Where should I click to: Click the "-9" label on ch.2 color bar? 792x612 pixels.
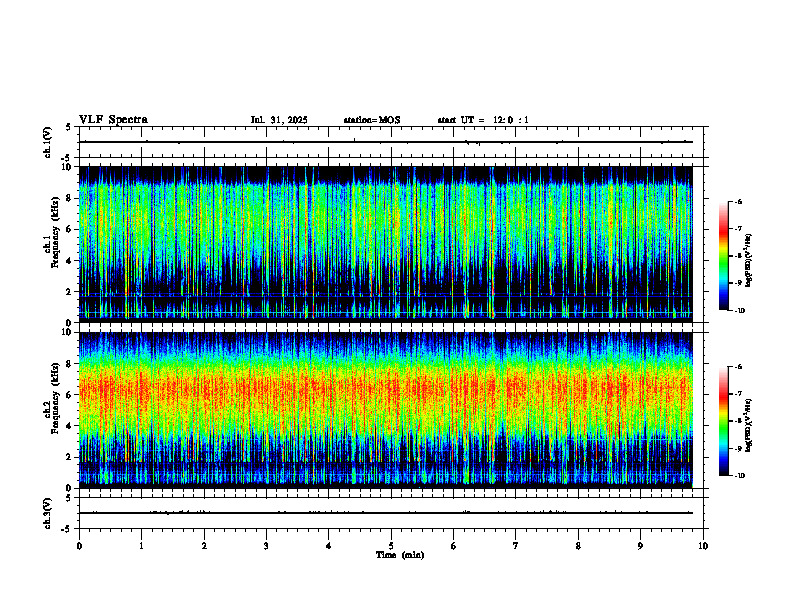738,448
